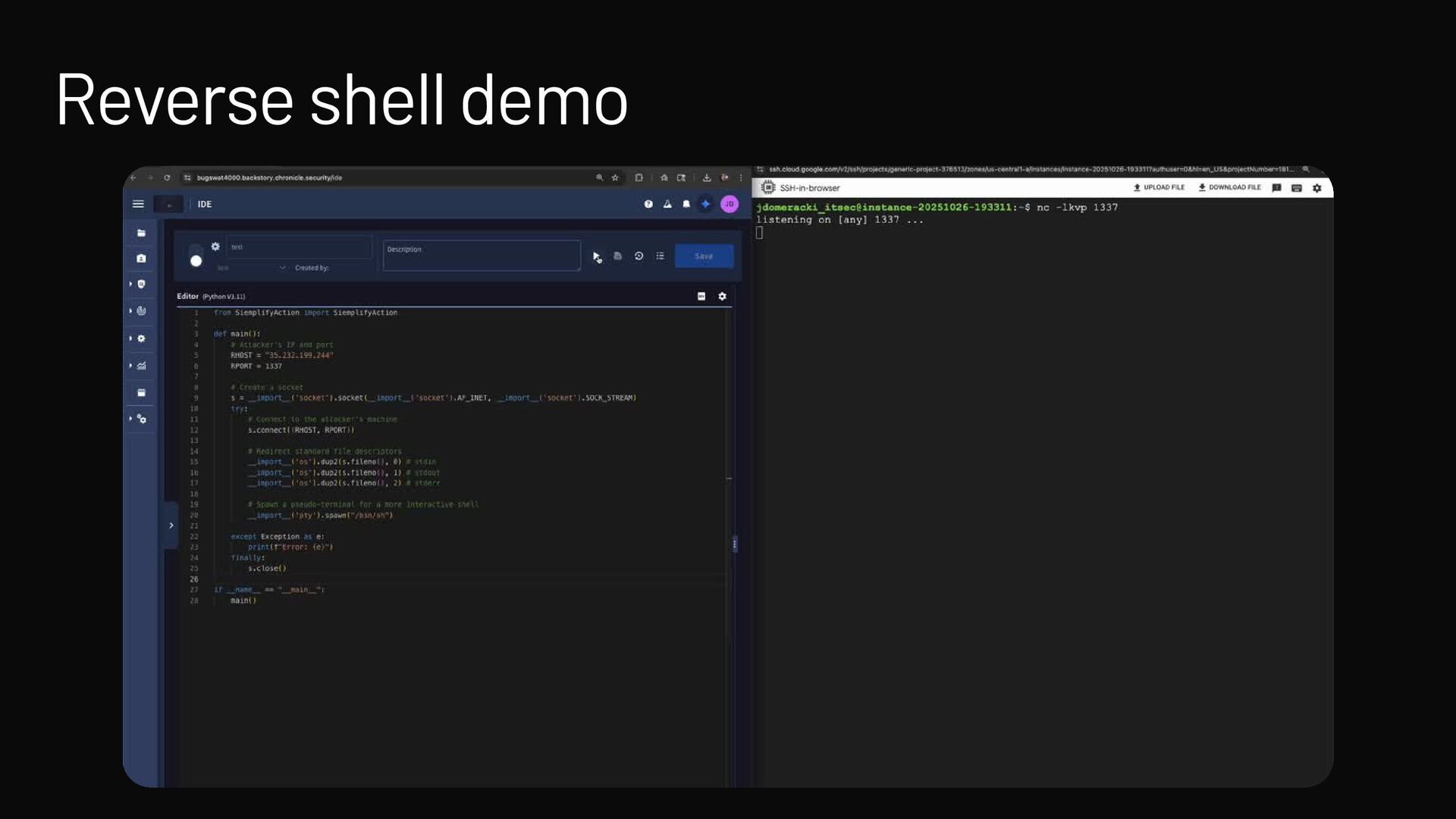
Task: Click DOWNLOAD FILE in SSH window
Action: pyautogui.click(x=1229, y=187)
